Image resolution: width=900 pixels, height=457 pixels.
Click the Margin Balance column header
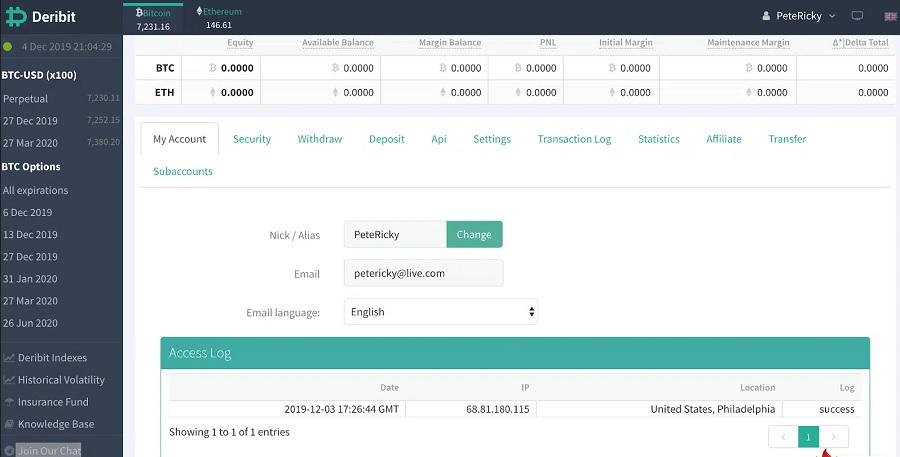tap(450, 42)
